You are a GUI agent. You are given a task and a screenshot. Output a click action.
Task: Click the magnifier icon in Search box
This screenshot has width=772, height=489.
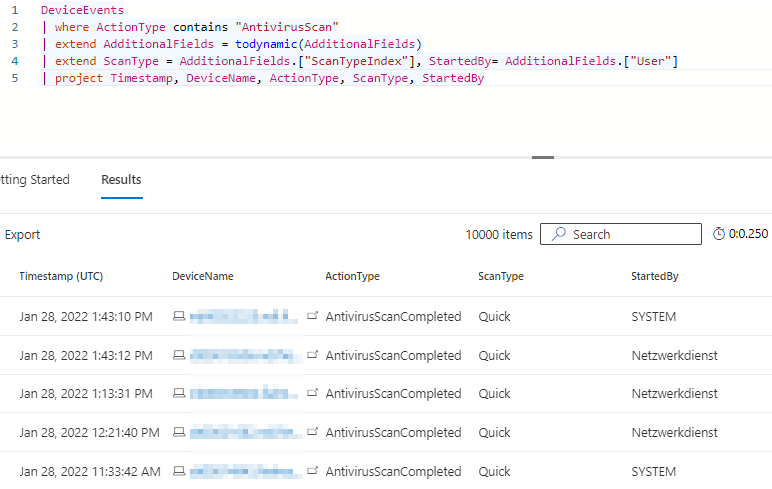coord(558,234)
